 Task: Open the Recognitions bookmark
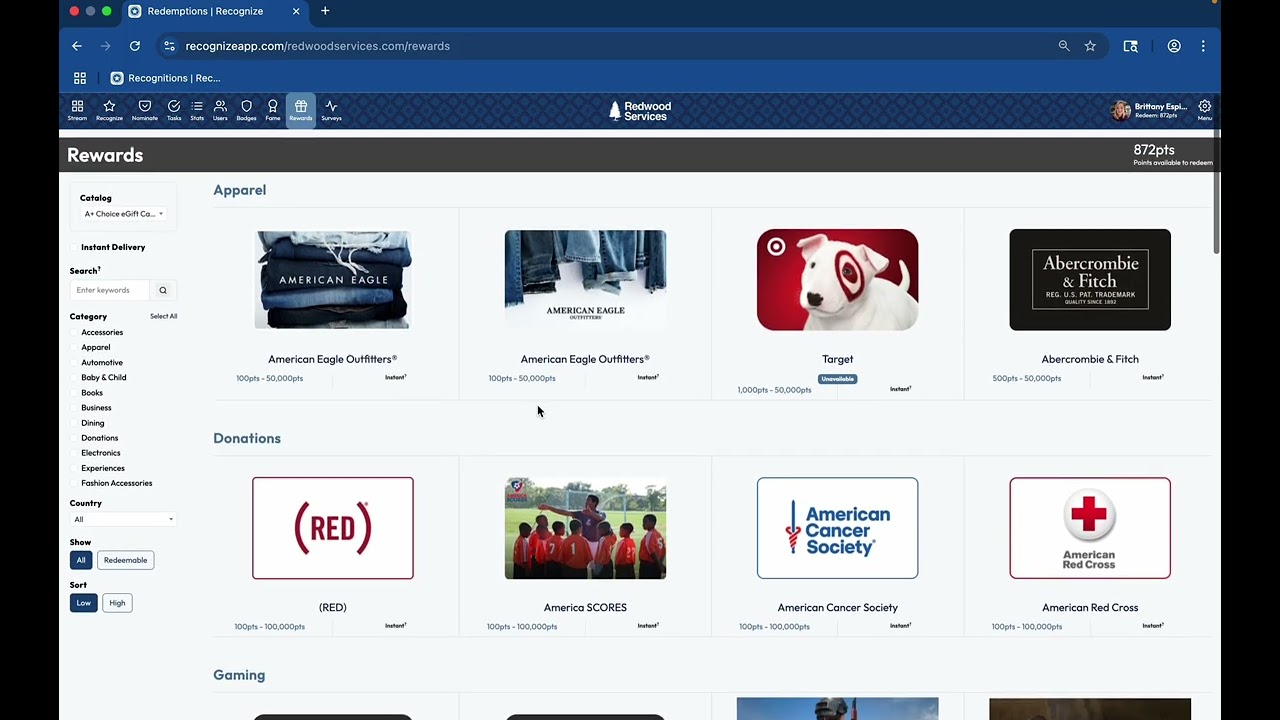tap(166, 78)
